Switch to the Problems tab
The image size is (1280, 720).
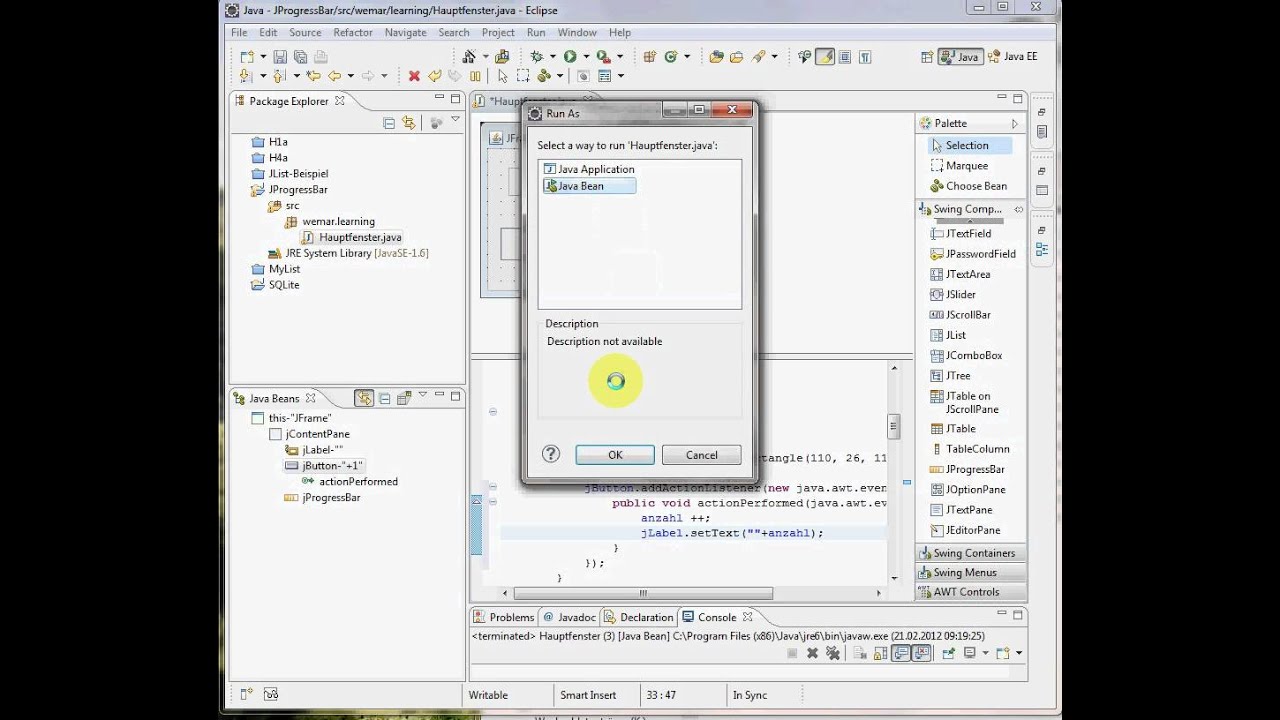coord(504,617)
